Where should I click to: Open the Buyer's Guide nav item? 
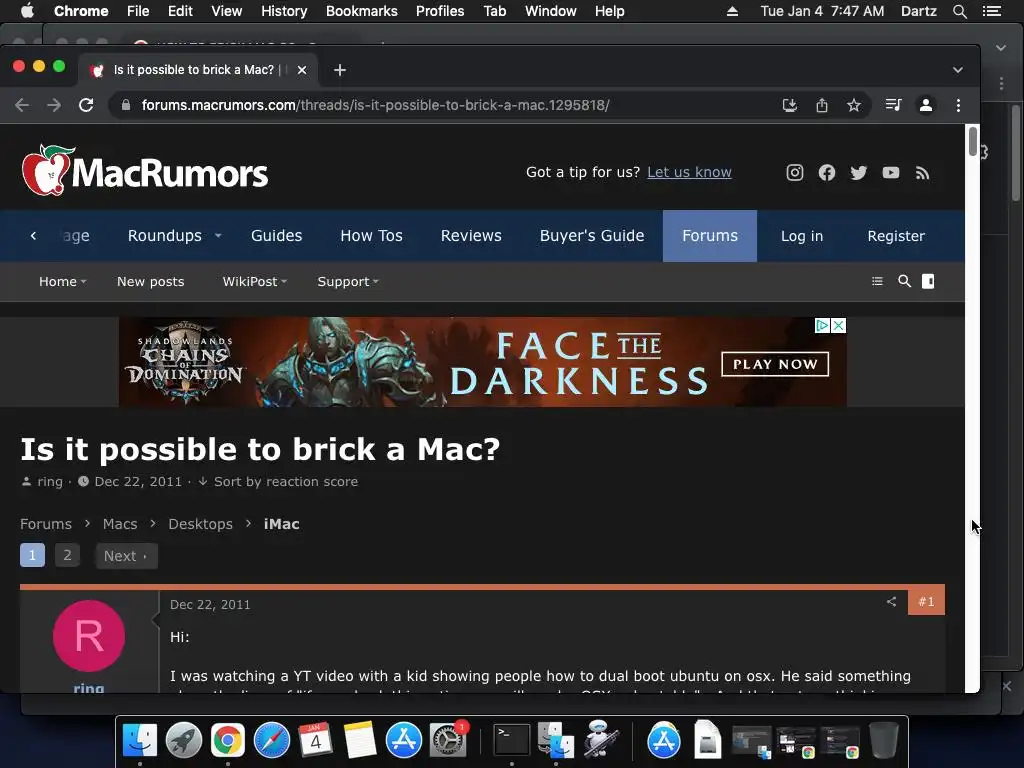coord(592,236)
